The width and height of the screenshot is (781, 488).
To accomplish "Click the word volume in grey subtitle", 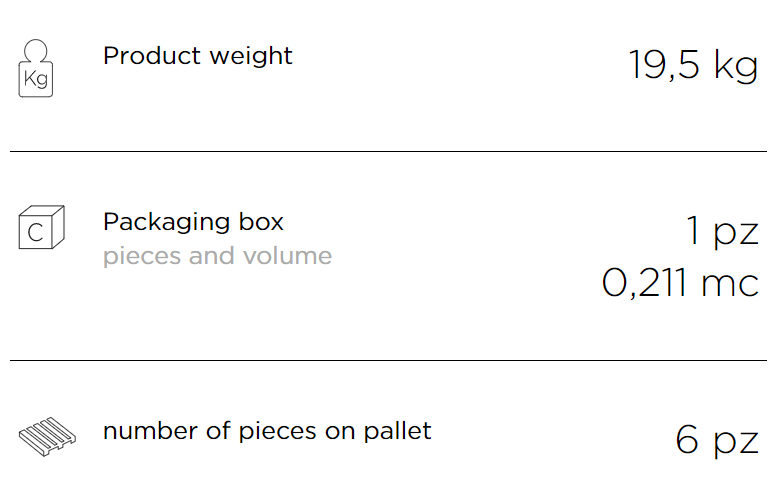I will coord(287,256).
